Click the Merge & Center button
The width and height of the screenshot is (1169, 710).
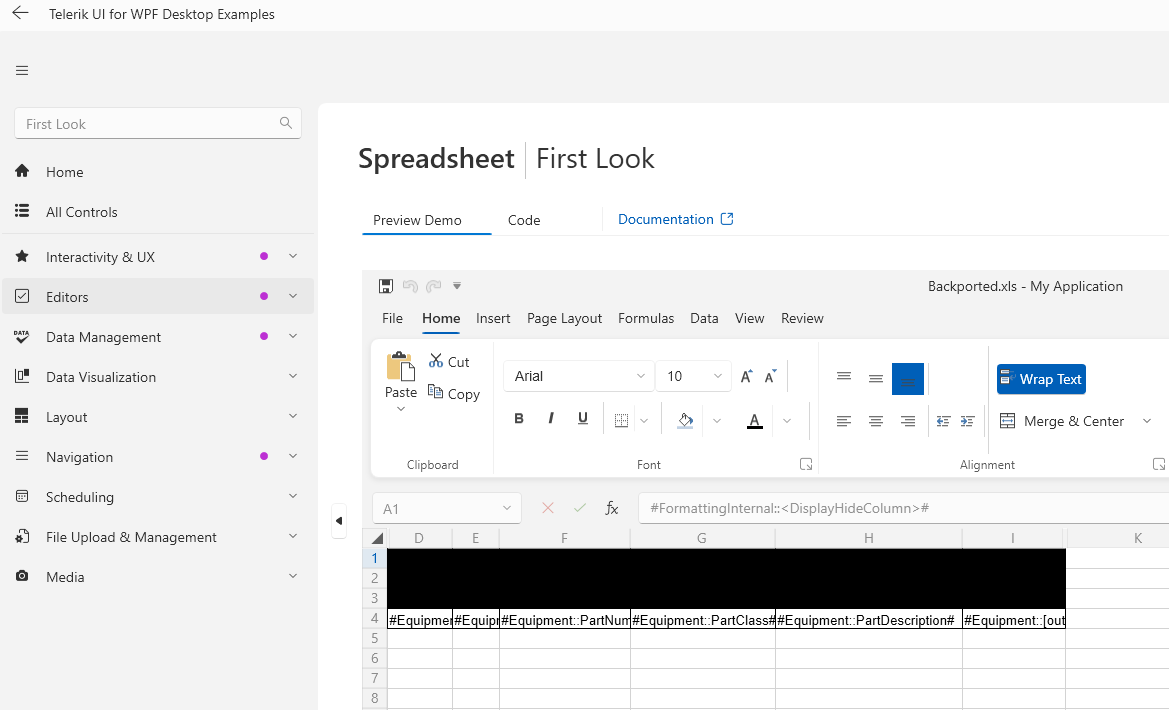(1062, 421)
